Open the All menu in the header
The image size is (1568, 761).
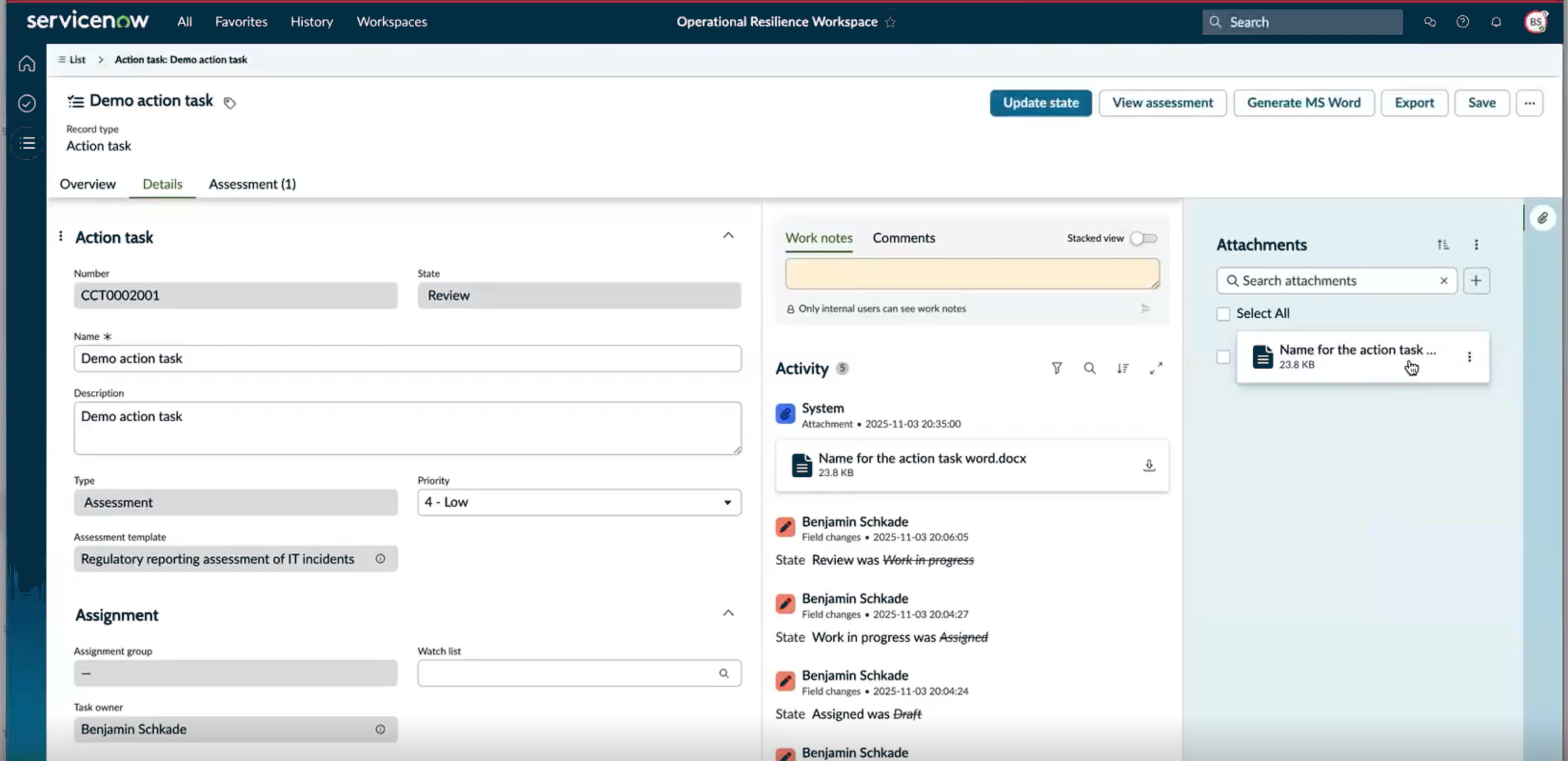click(184, 22)
